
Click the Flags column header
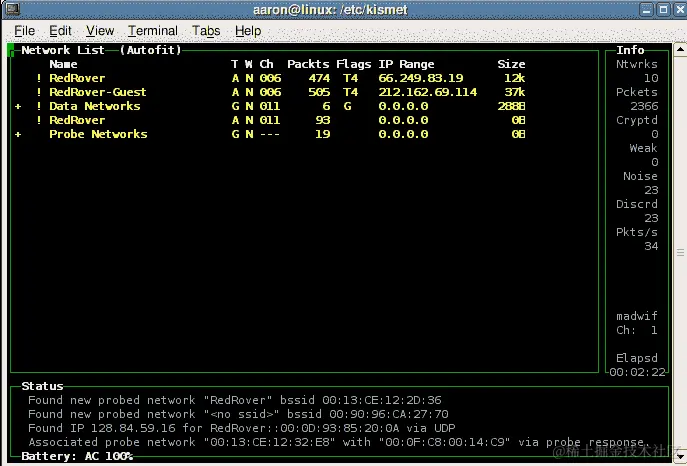tap(354, 64)
